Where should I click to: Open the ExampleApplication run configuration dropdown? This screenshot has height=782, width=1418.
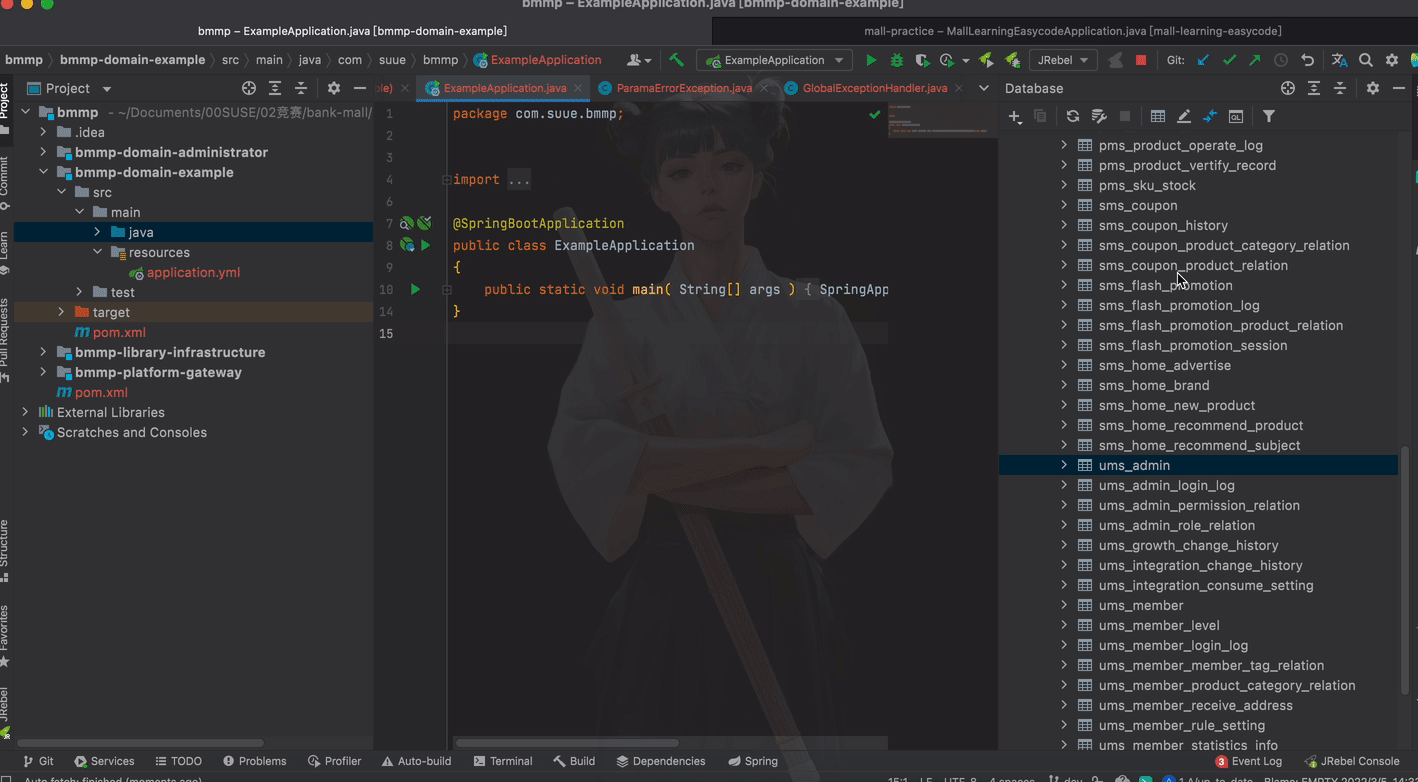coord(775,60)
